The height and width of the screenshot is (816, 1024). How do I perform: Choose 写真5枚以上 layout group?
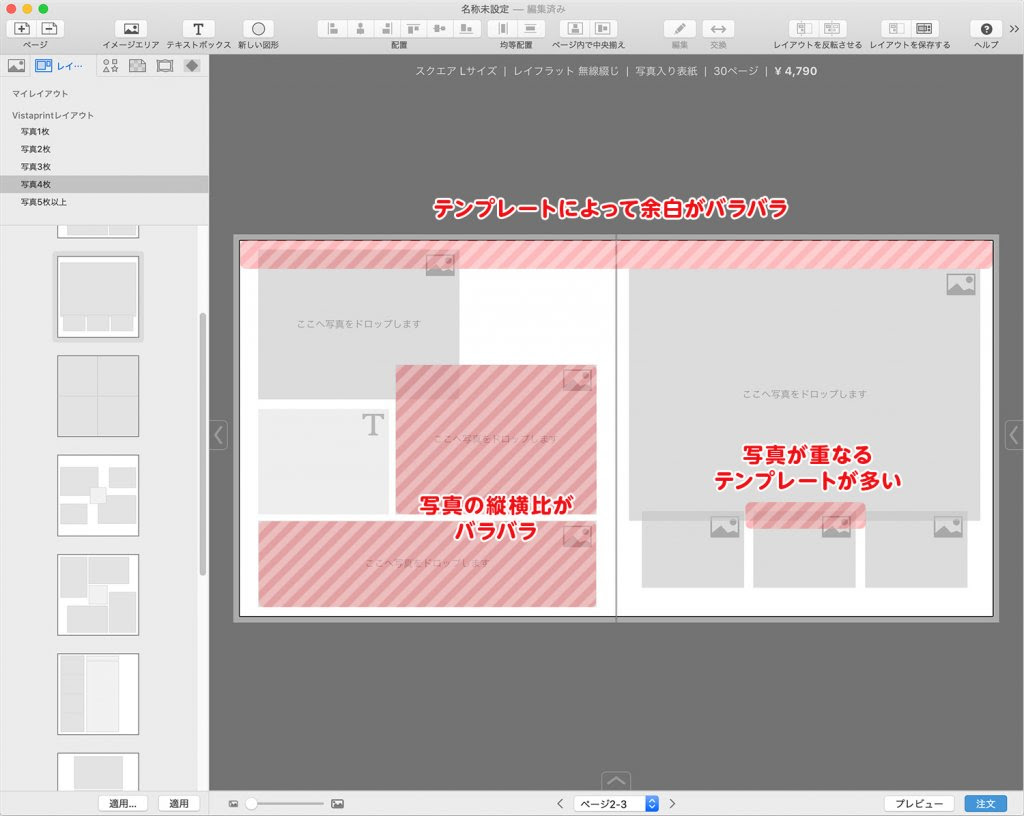coord(104,202)
